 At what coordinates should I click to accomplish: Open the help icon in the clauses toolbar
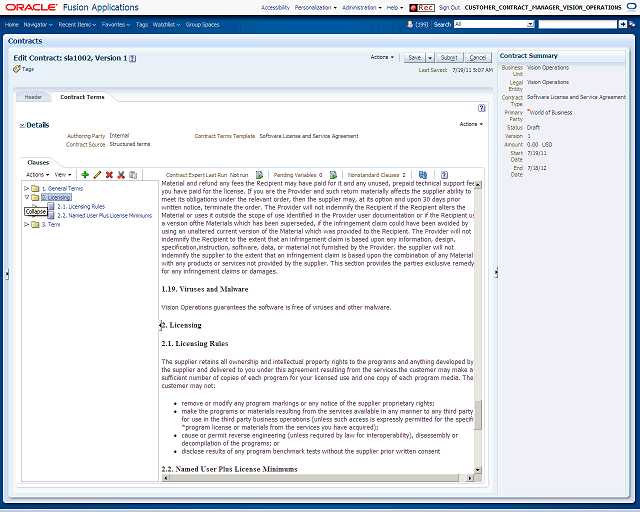(x=444, y=175)
